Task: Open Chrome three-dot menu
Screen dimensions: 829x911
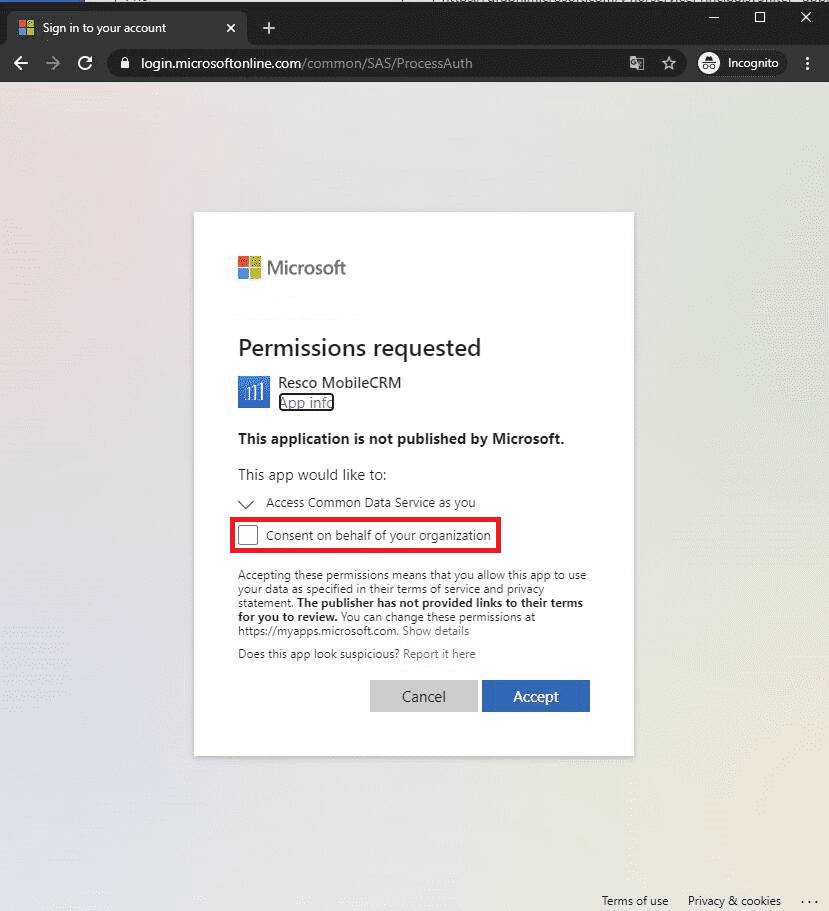Action: tap(808, 63)
